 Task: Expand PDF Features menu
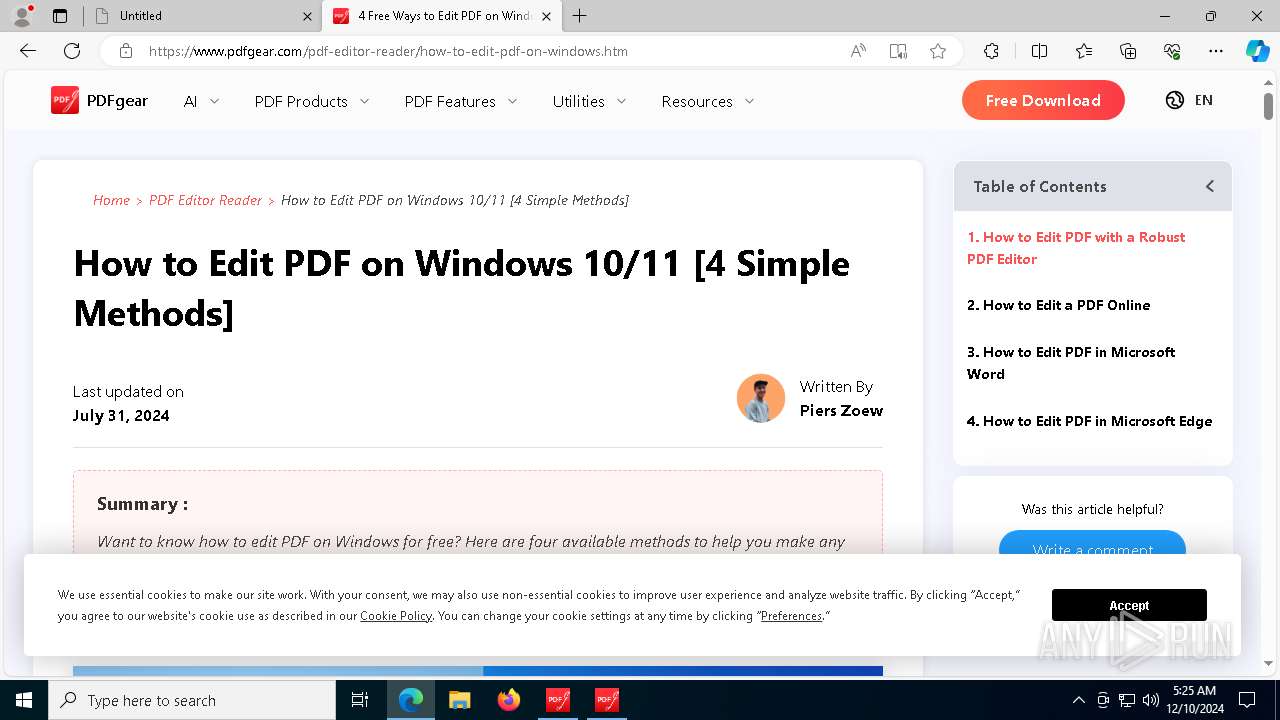coord(461,101)
